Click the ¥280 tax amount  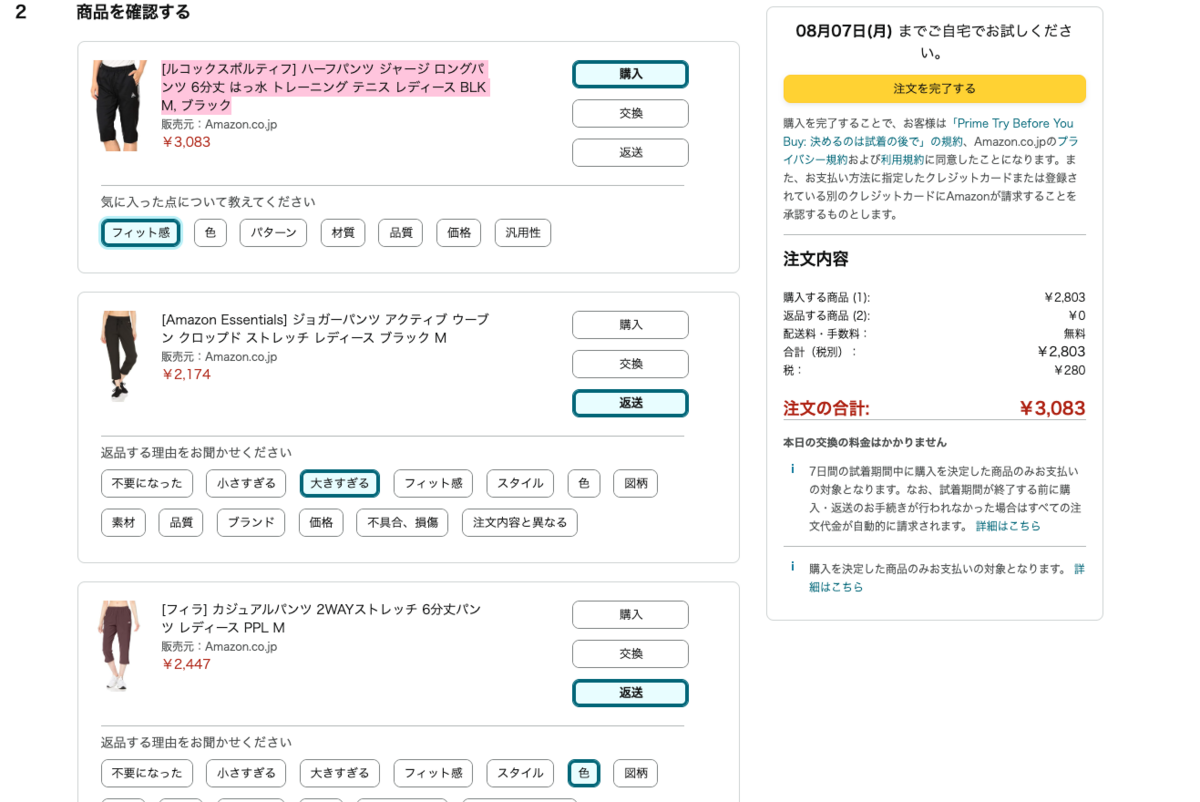click(1069, 370)
